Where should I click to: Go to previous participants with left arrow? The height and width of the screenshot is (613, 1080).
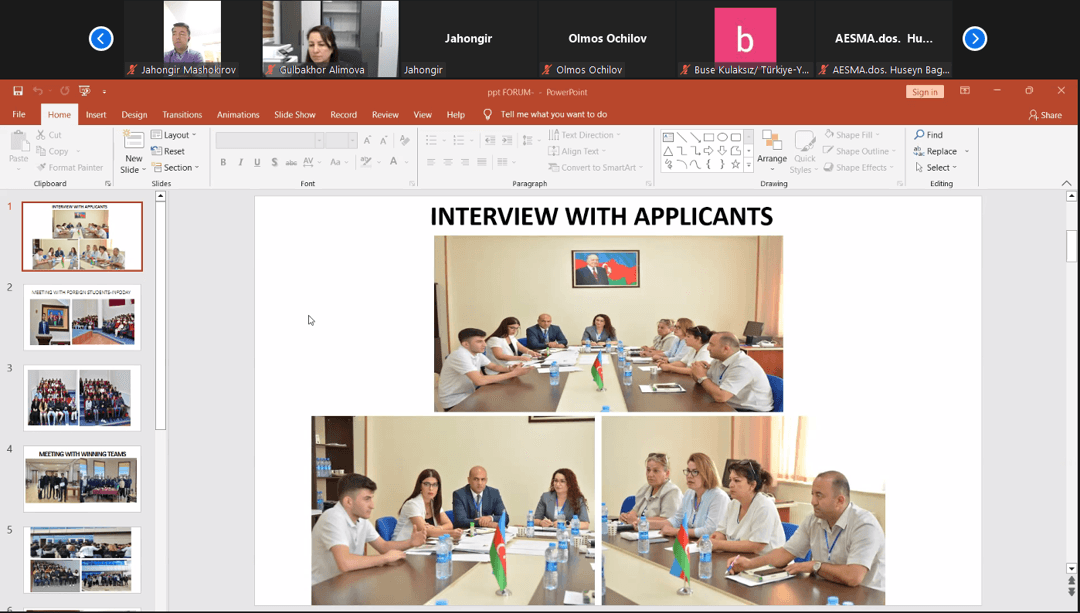(x=101, y=39)
